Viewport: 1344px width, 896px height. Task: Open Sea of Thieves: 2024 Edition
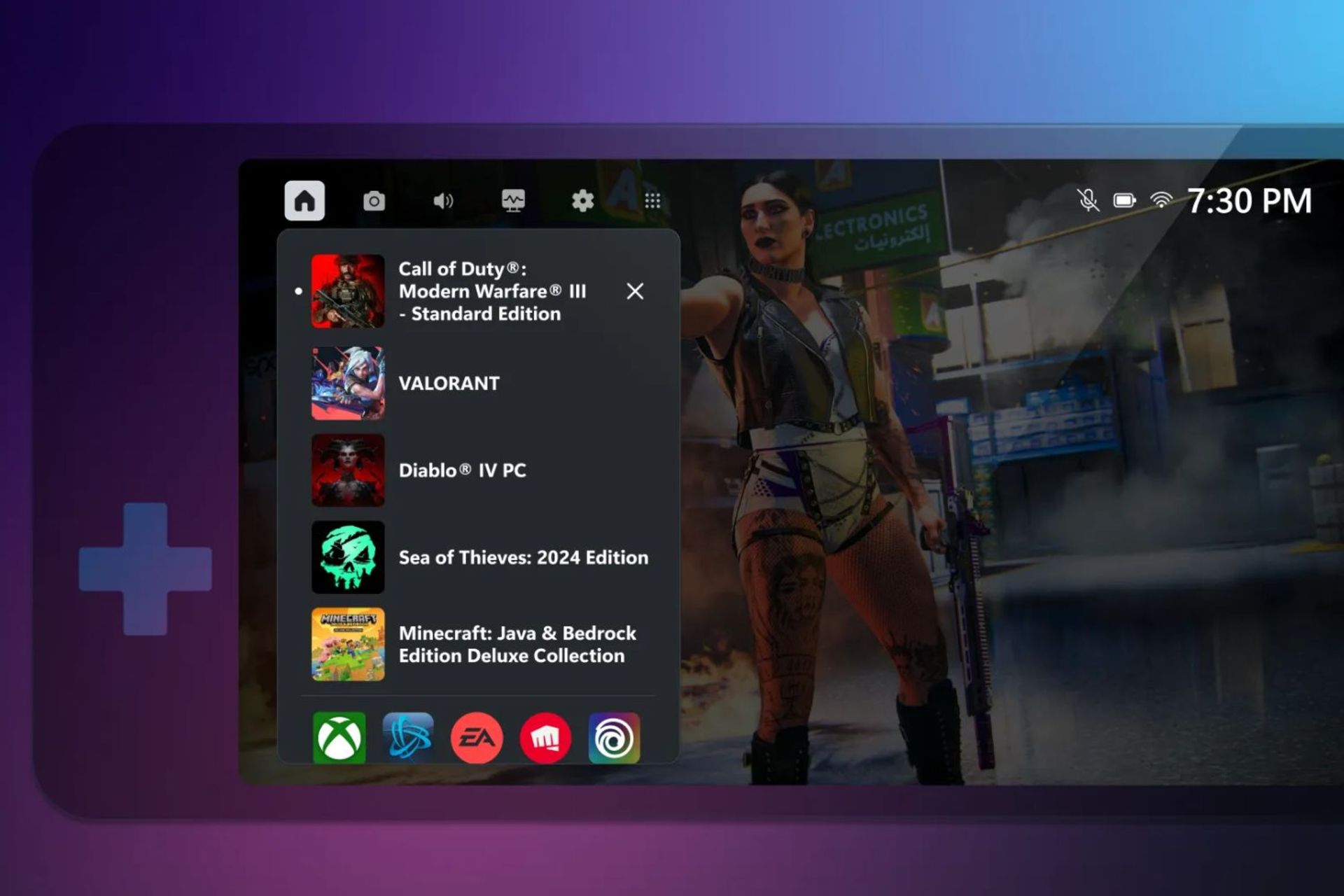pyautogui.click(x=522, y=557)
